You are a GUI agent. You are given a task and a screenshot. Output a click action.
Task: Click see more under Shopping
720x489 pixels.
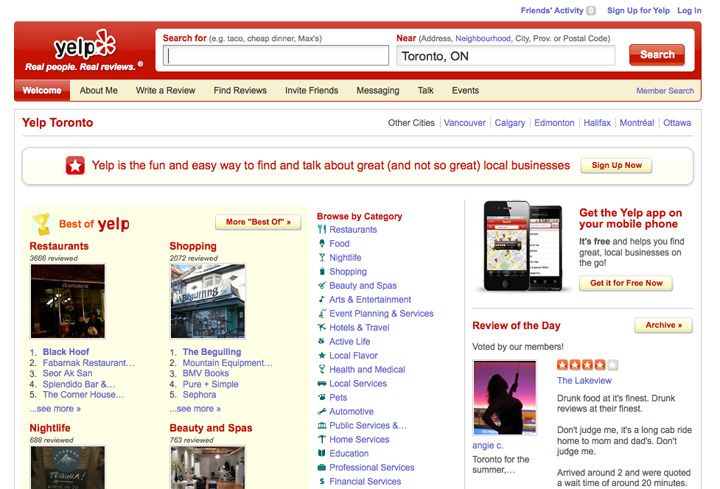[195, 409]
